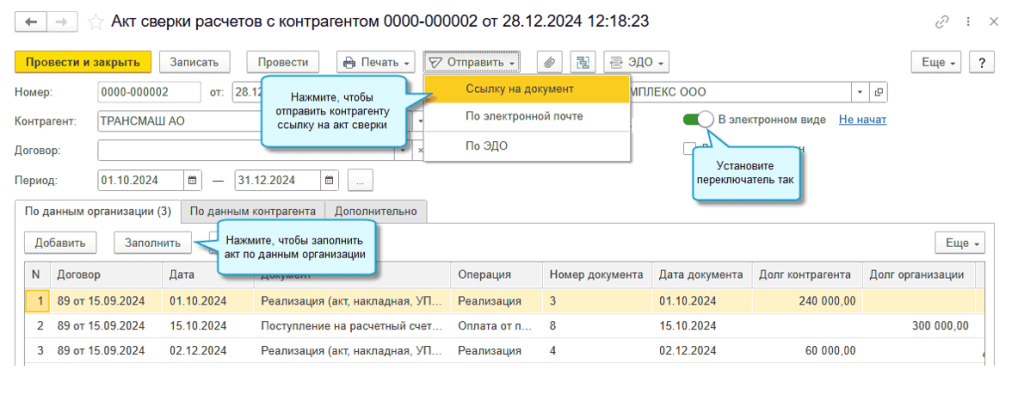Open related documents structure icon

tap(583, 63)
